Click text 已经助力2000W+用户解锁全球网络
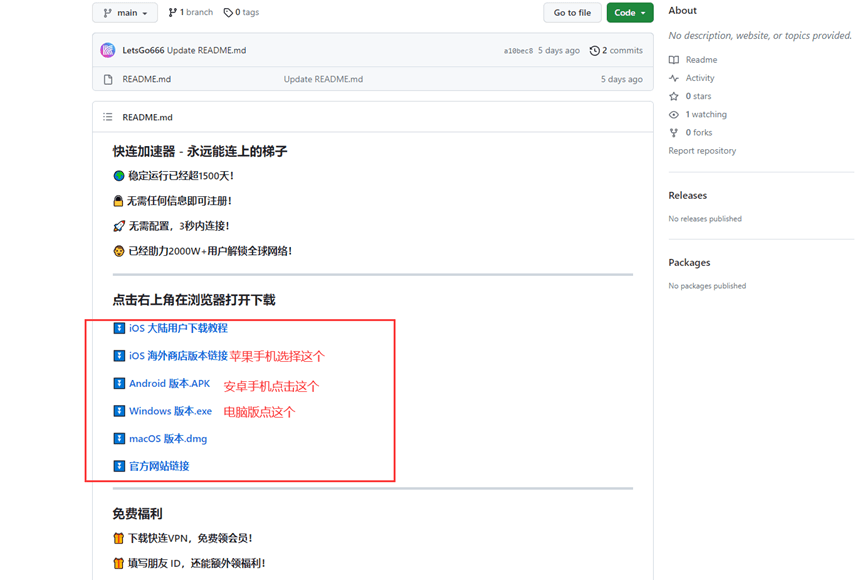Screen dimensions: 865x580 [210, 251]
